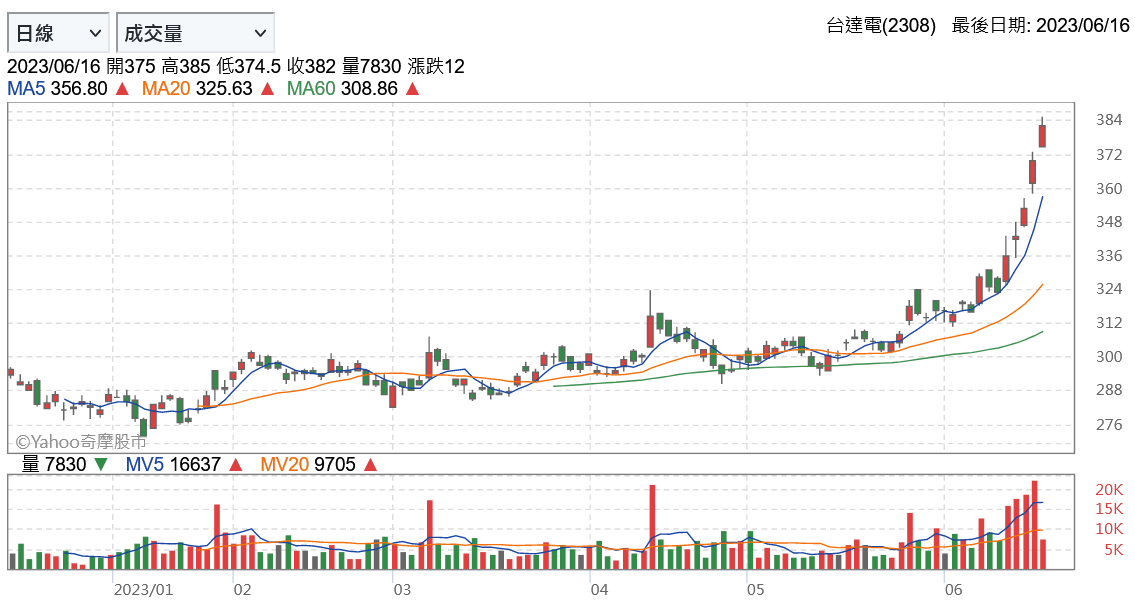The height and width of the screenshot is (611, 1135).
Task: Click the 量 7830 volume label
Action: 54,465
